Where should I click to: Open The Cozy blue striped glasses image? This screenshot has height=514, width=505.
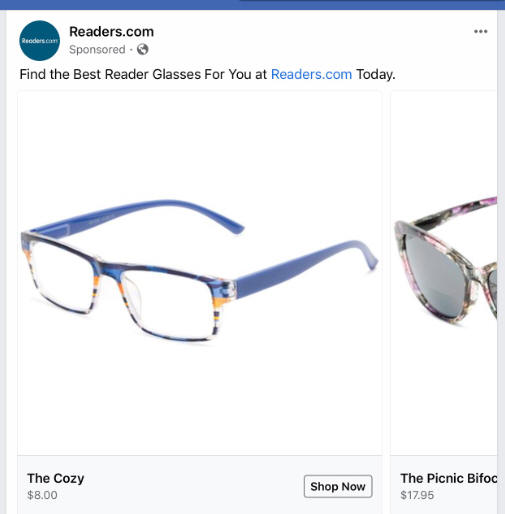(199, 273)
